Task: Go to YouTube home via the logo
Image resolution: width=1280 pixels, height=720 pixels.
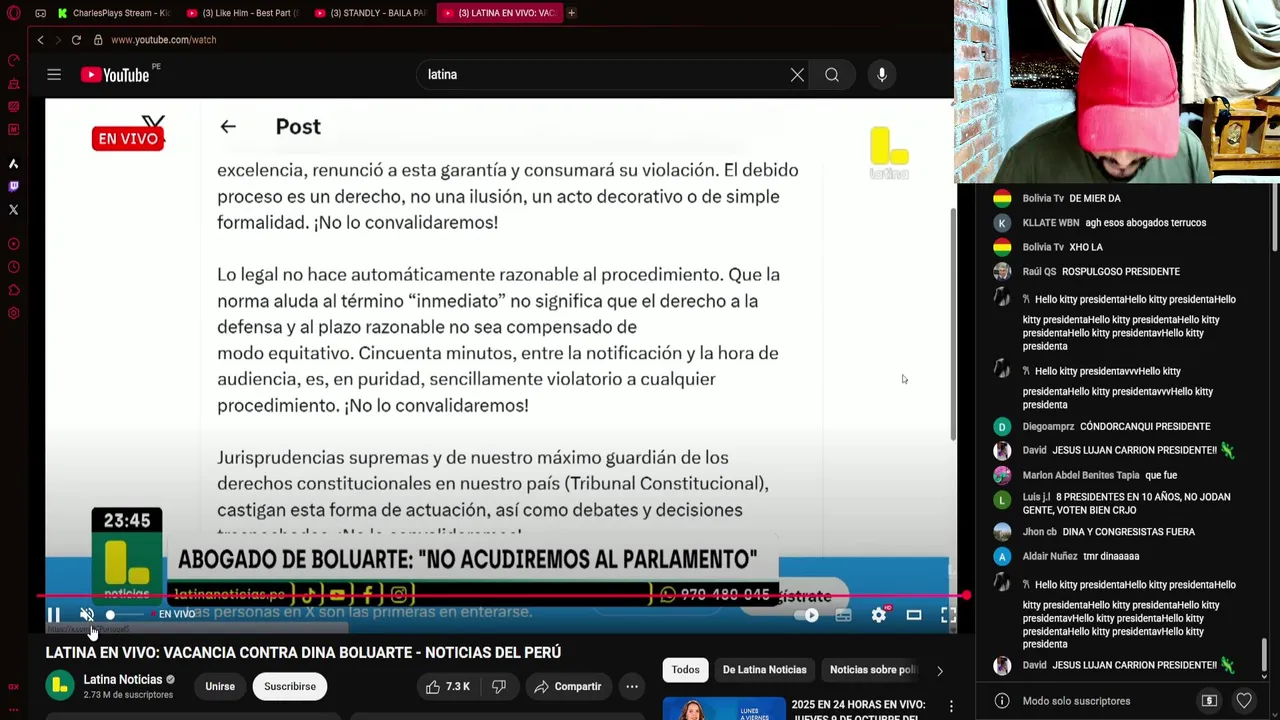Action: click(115, 75)
